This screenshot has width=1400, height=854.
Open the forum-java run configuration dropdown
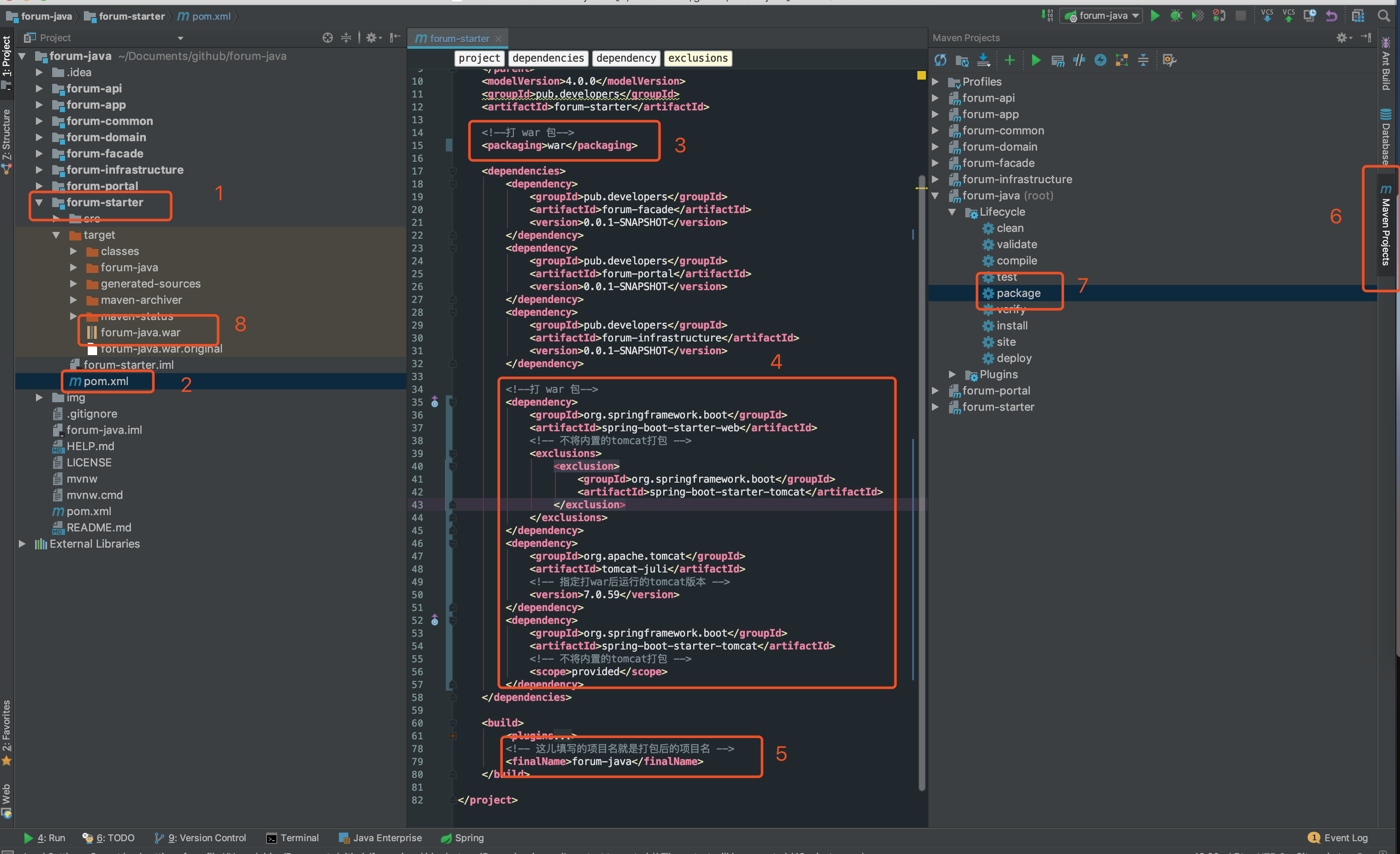pos(1102,15)
